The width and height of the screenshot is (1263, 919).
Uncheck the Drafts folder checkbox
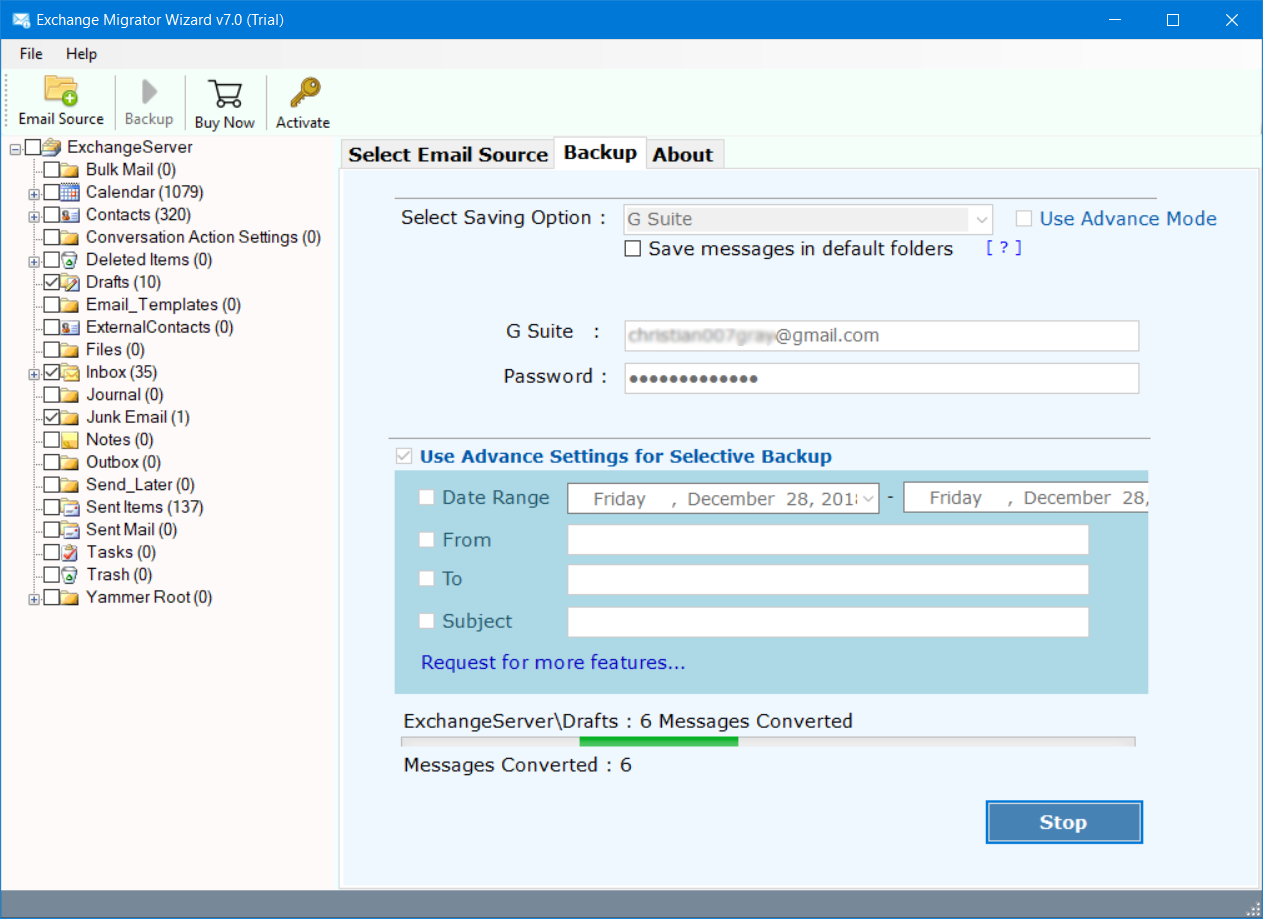pos(51,282)
